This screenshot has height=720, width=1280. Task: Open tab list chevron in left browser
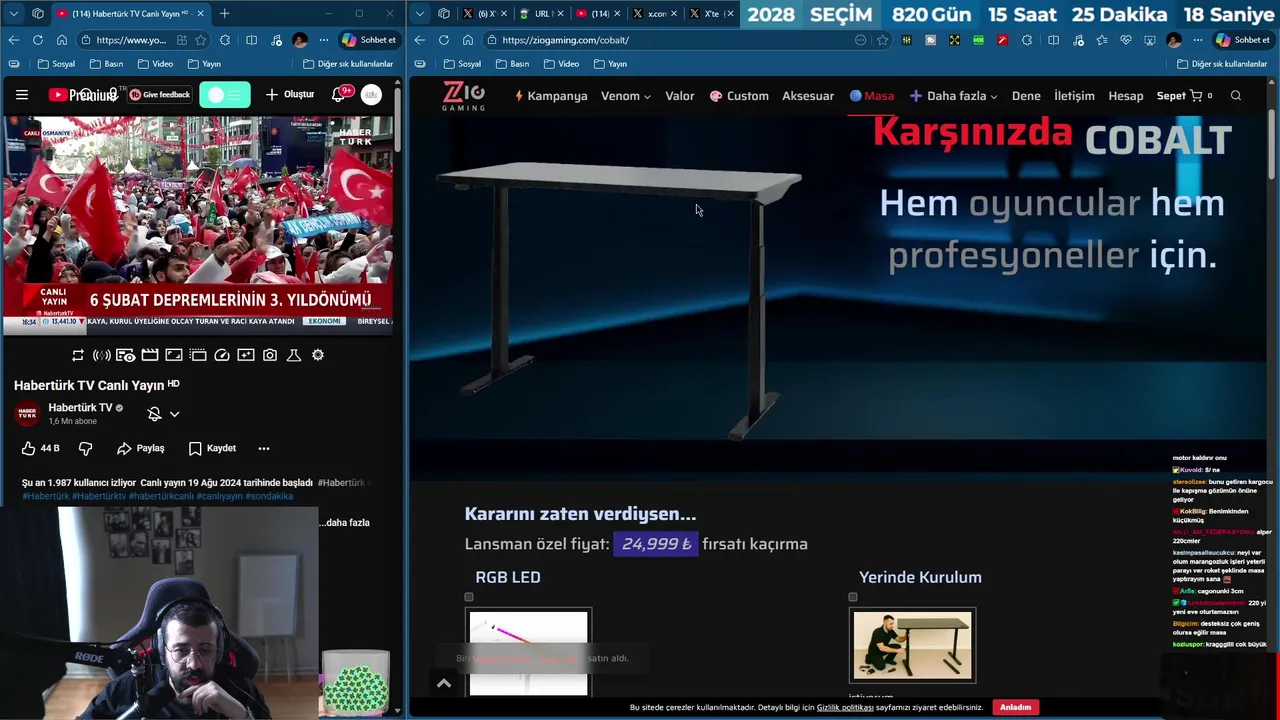pyautogui.click(x=13, y=13)
